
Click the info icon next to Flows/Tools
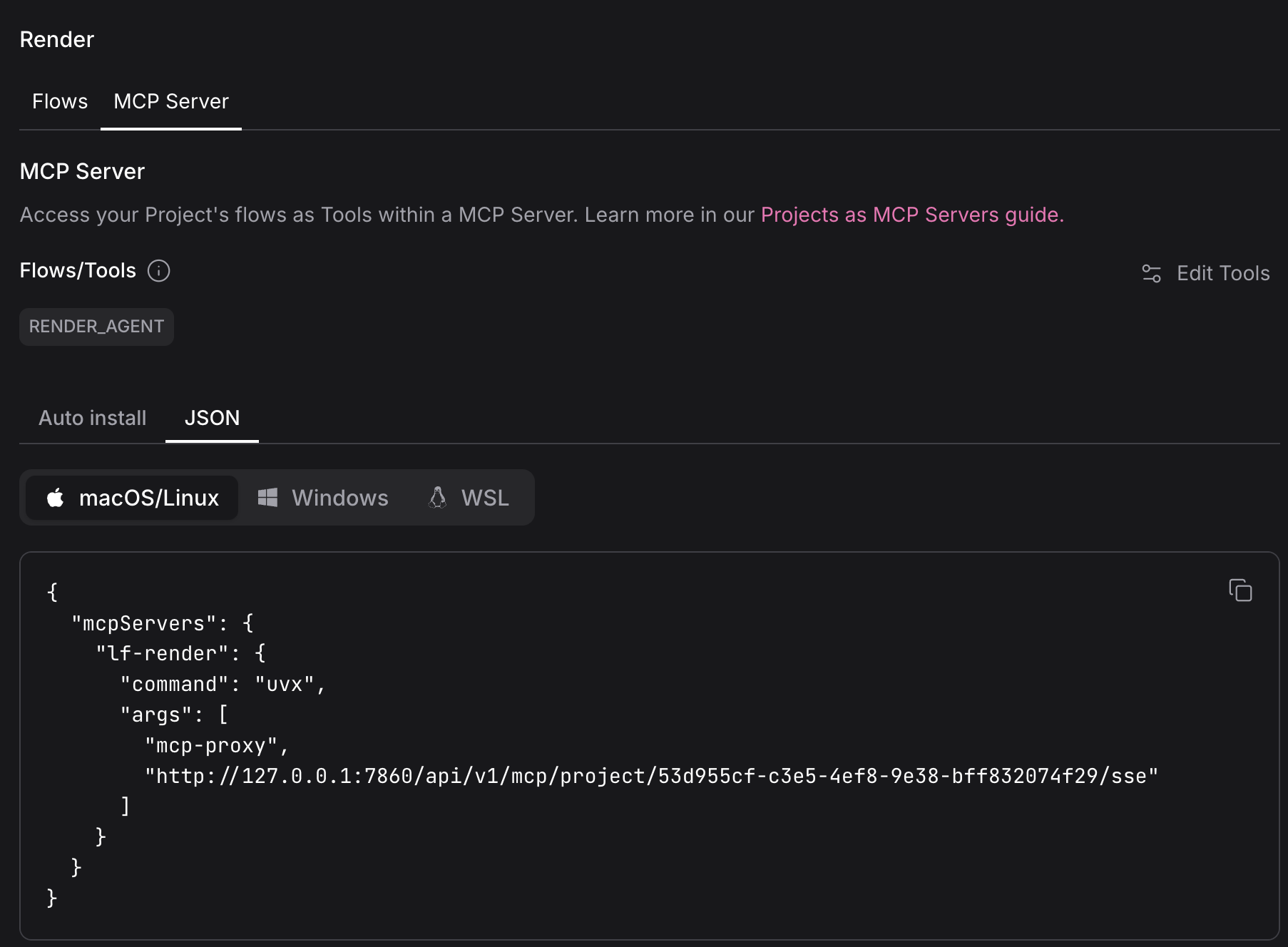[x=159, y=270]
